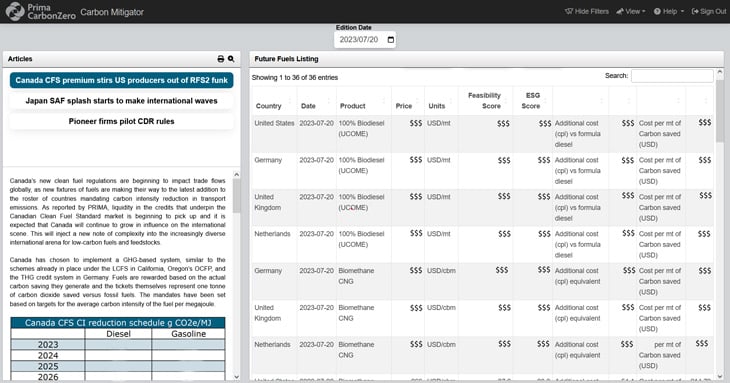
Task: Click Gasoline column header in CFS table
Action: (x=188, y=334)
